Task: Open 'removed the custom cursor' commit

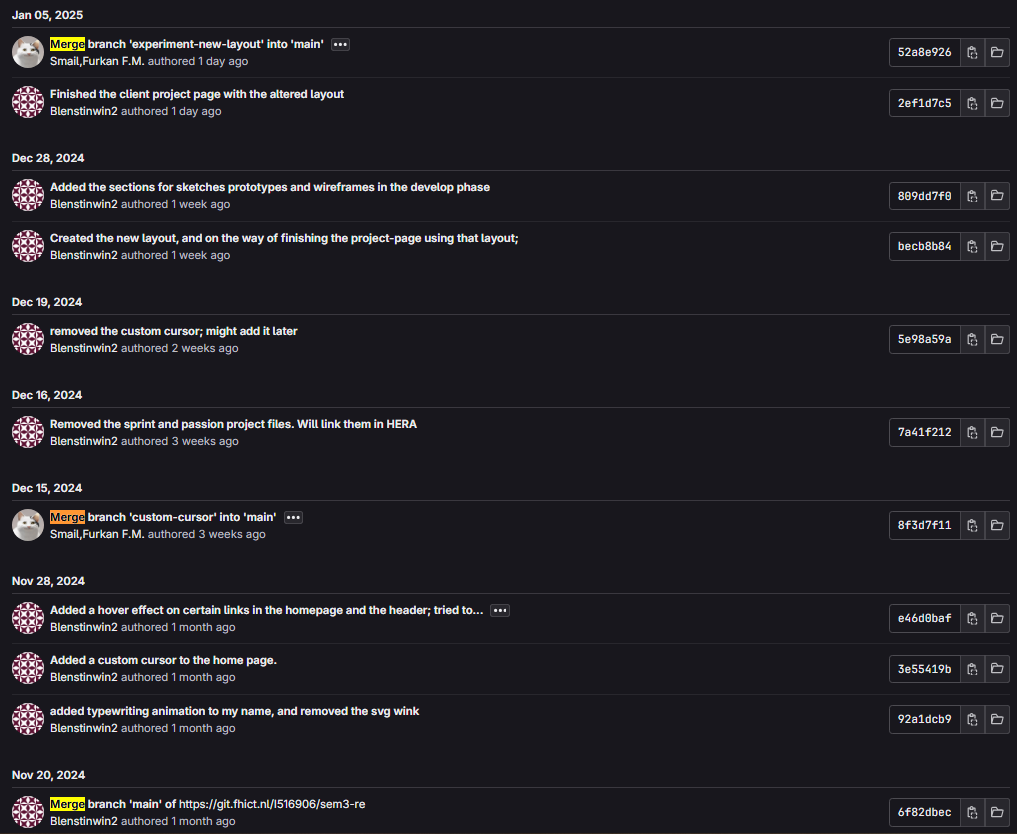Action: (x=173, y=331)
